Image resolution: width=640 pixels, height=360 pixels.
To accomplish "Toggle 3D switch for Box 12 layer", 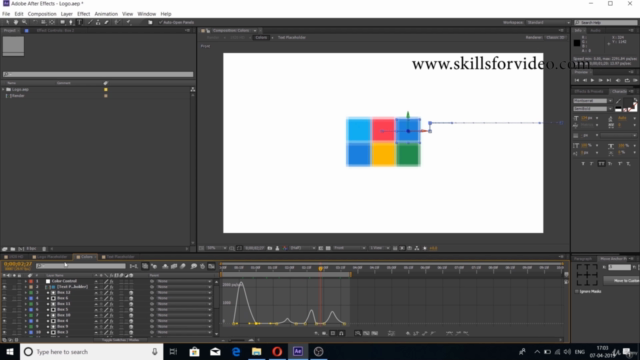I will [131, 293].
